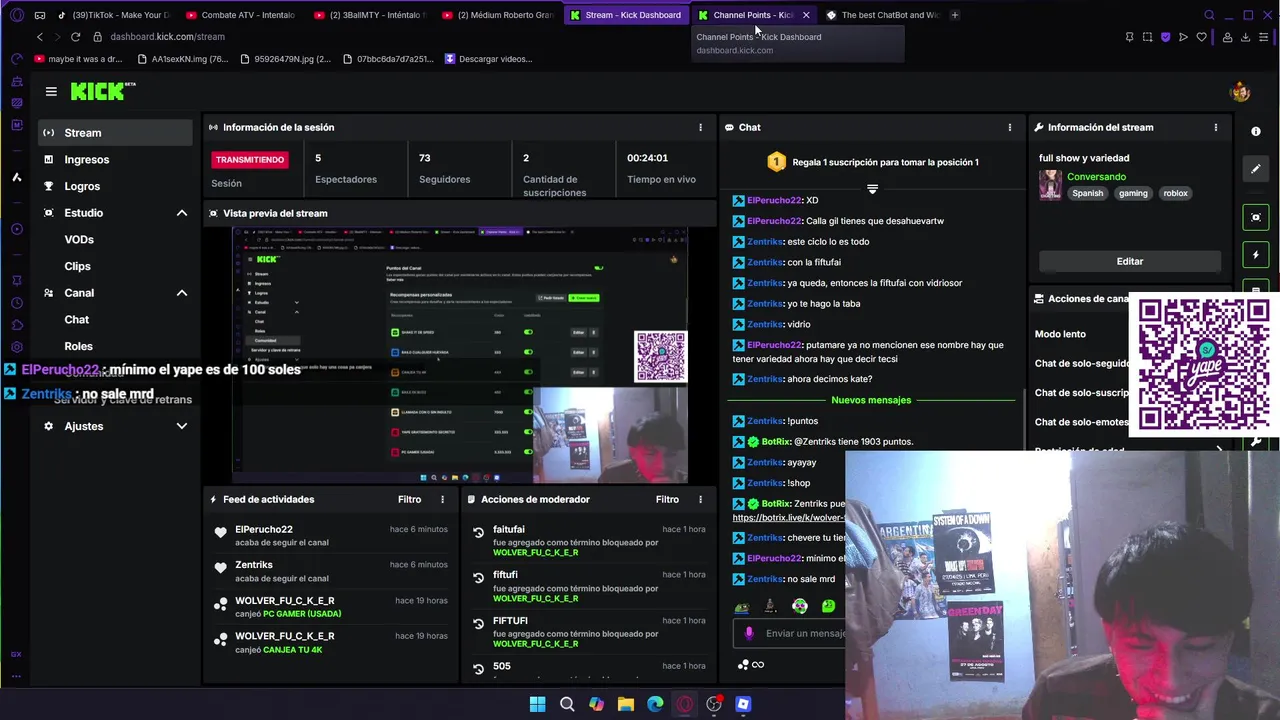Viewport: 1280px width, 720px height.
Task: Click Zentriks follower entry in activity feed
Action: coord(331,571)
